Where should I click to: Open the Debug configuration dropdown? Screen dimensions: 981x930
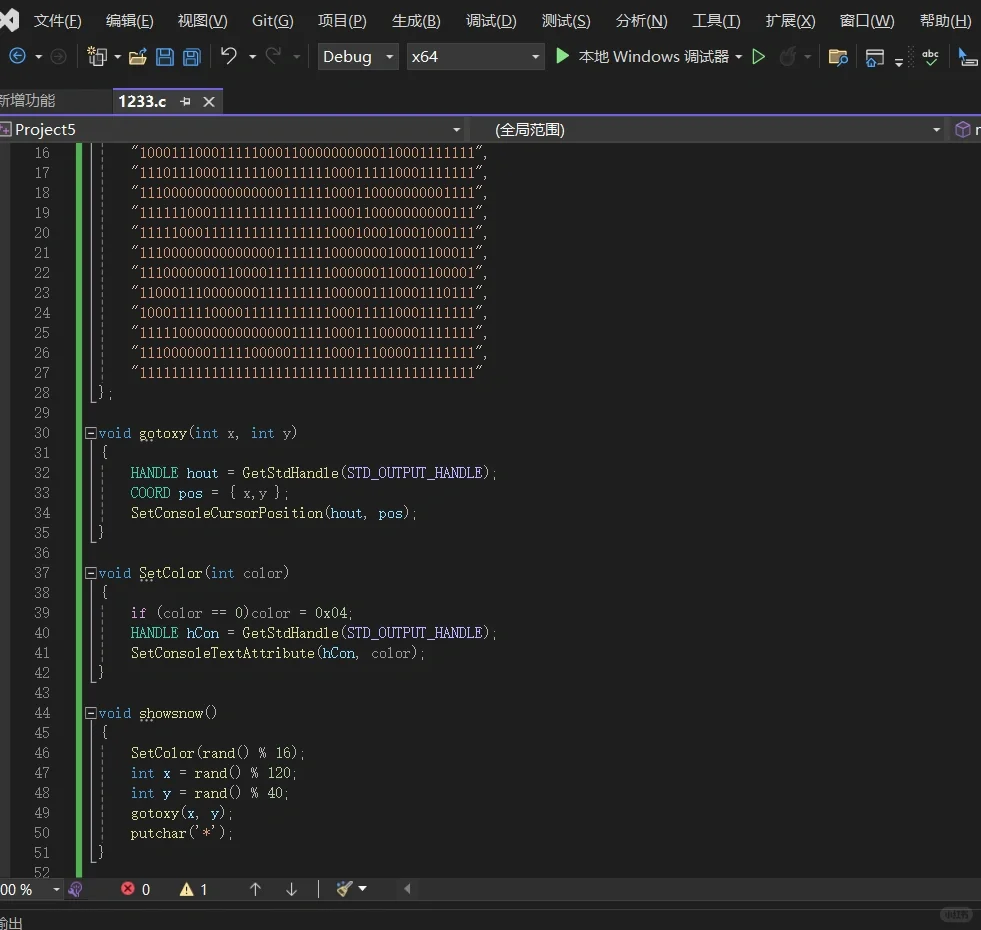[359, 57]
